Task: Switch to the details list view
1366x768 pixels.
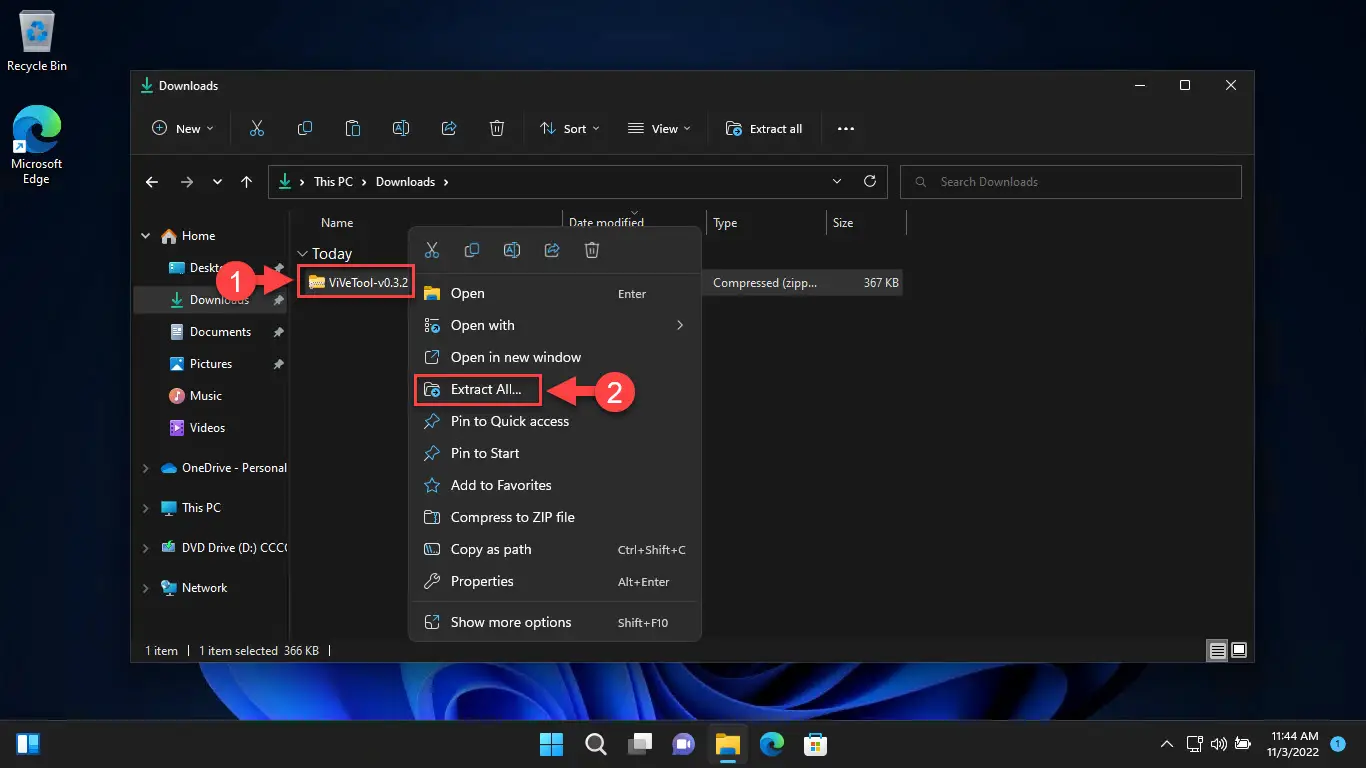Action: click(1217, 650)
